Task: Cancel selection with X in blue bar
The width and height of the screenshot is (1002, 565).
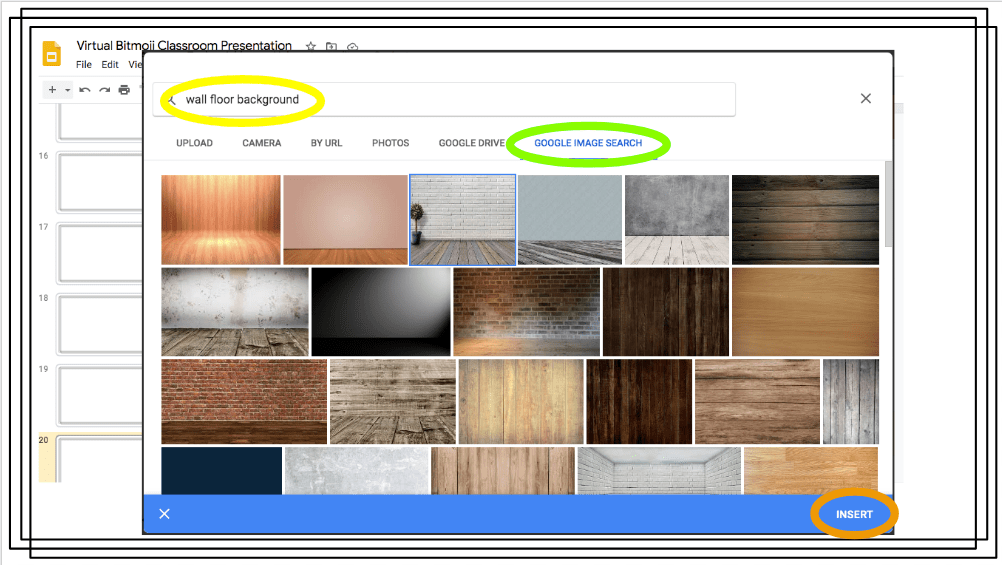Action: (165, 514)
